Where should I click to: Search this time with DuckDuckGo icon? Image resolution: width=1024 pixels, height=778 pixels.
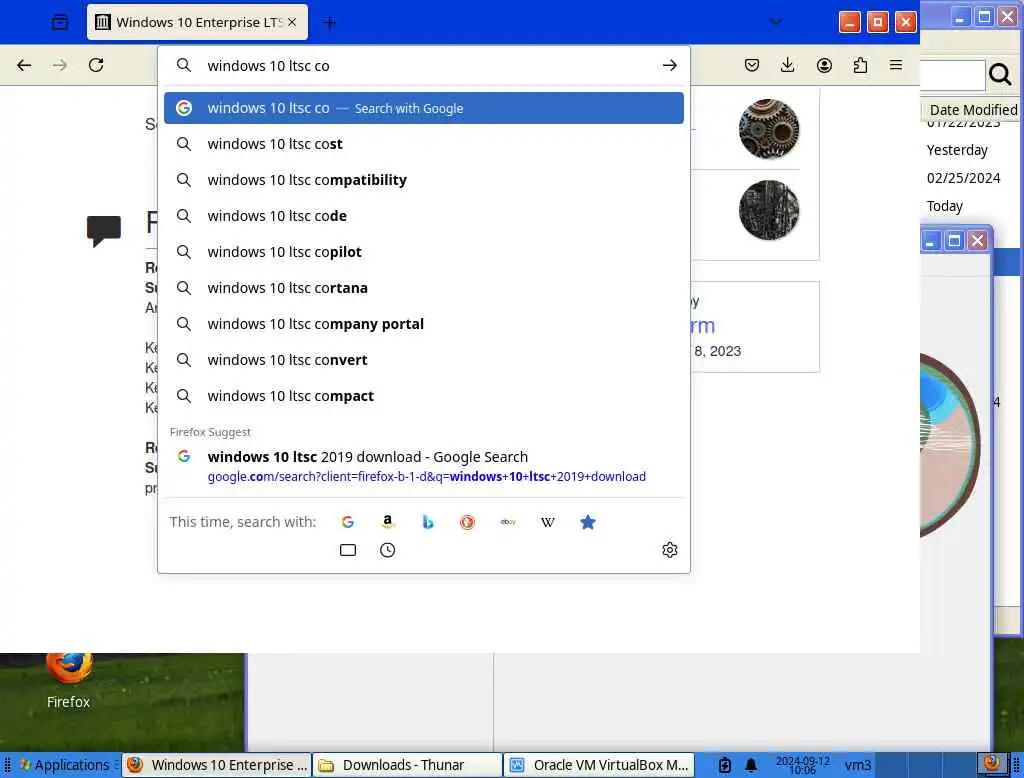click(x=468, y=522)
